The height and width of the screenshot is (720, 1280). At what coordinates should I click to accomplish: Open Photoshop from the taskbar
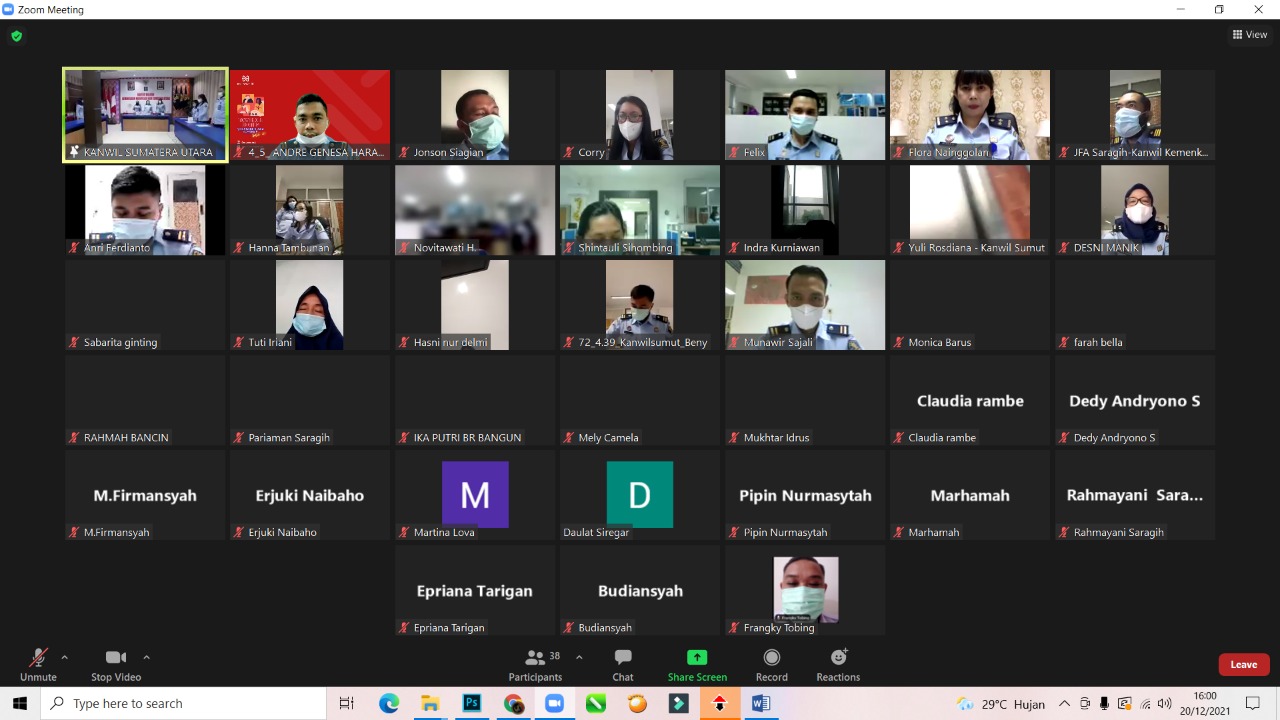[x=472, y=704]
